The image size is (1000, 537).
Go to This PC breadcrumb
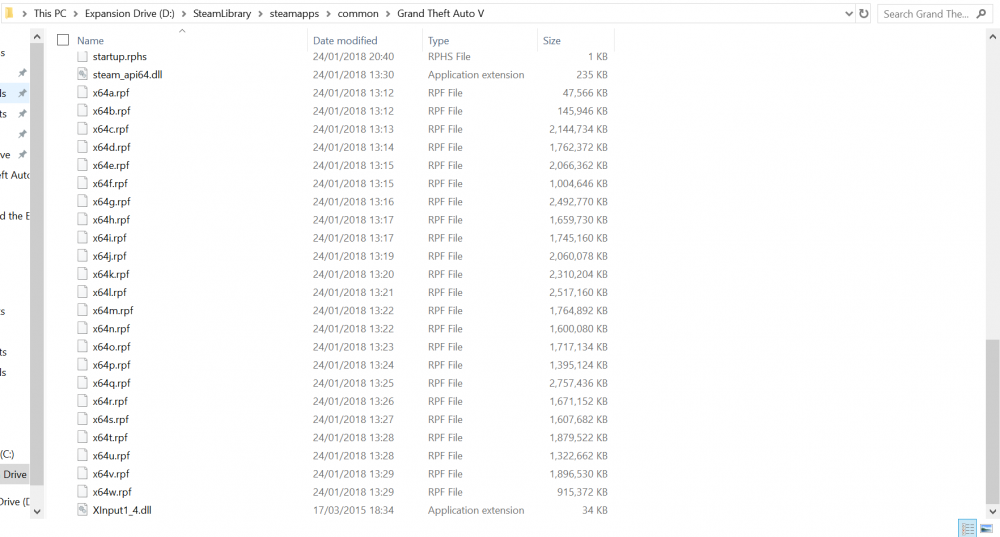[x=50, y=13]
